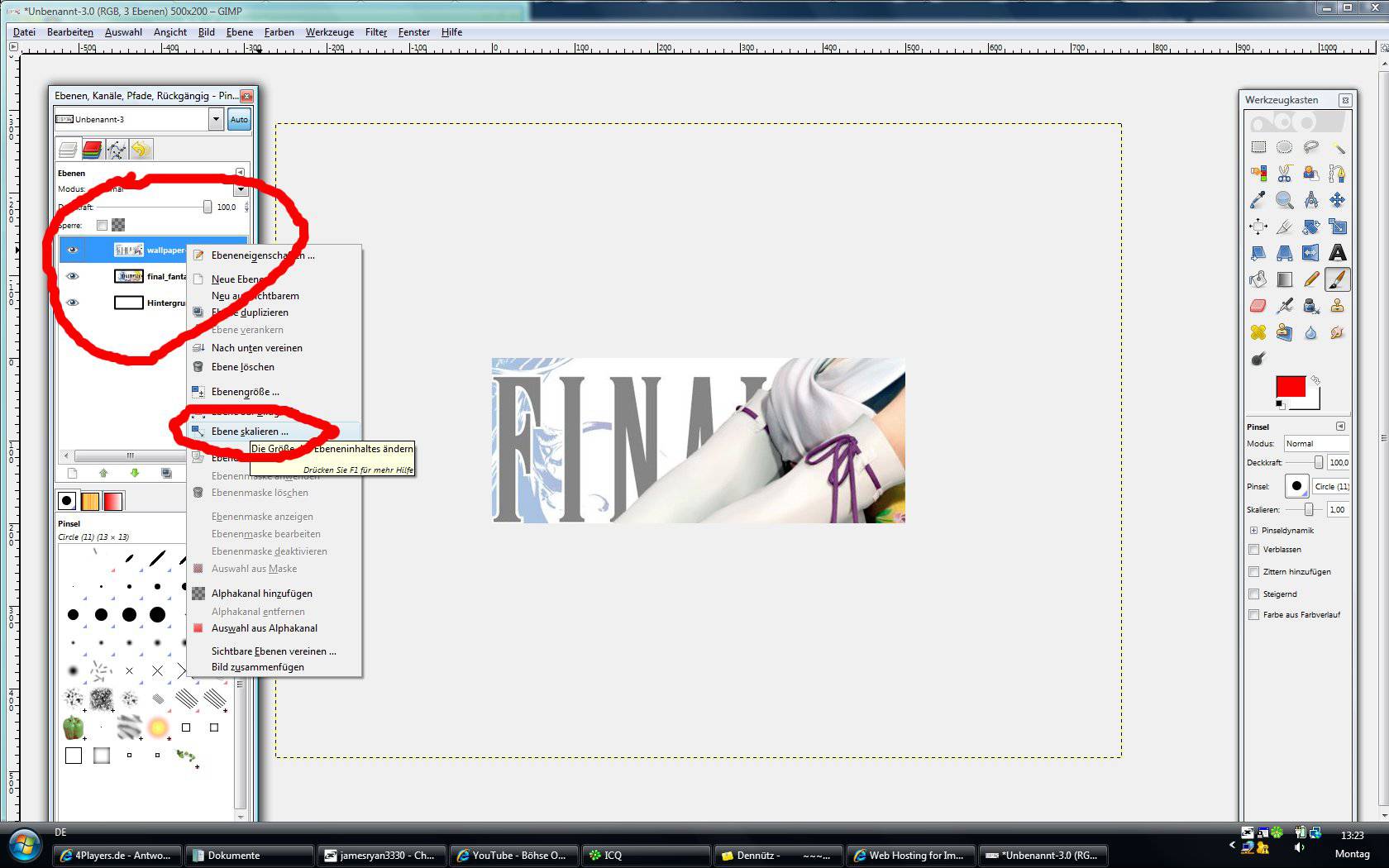Screen dimensions: 1389x868
Task: Select the Crop knife tool
Action: (1284, 227)
